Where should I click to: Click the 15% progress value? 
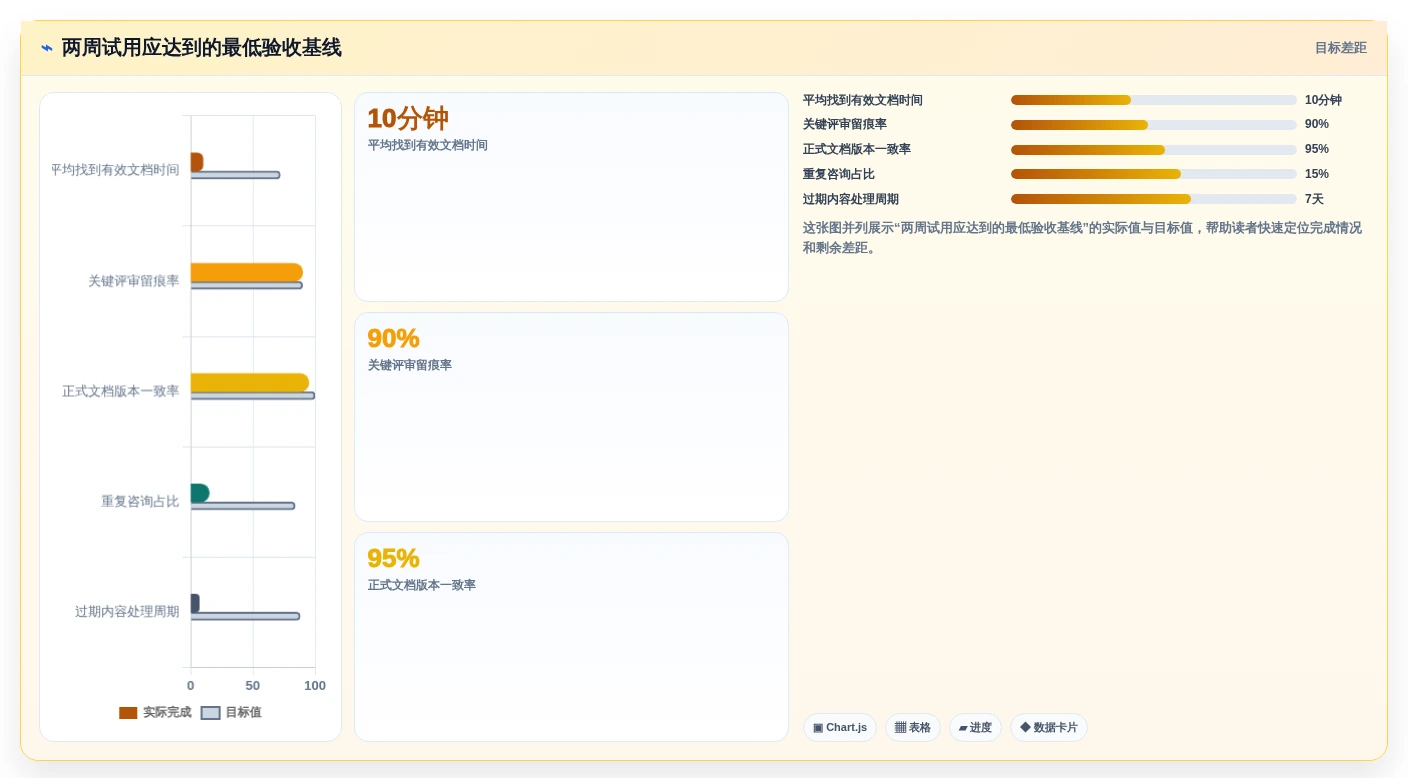(1317, 174)
